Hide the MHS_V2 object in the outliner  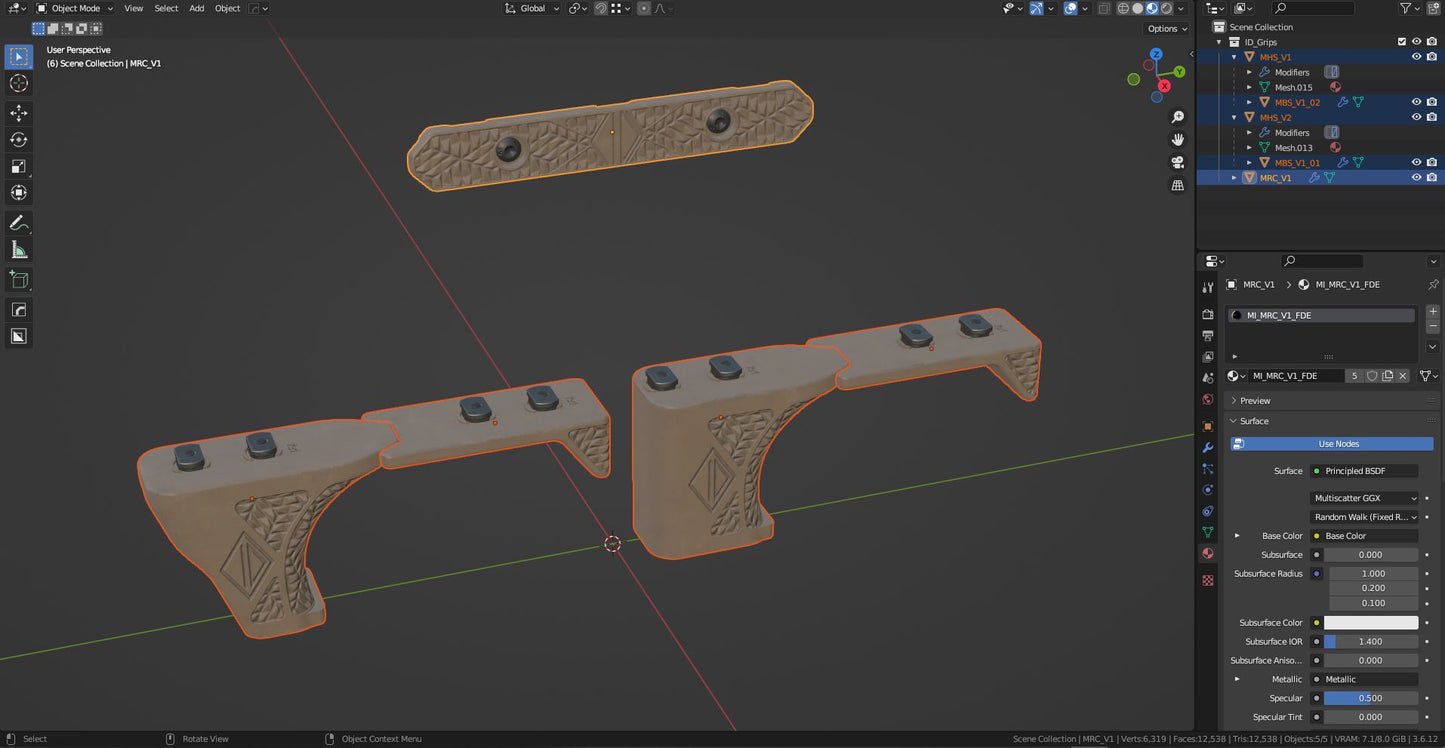click(1416, 116)
